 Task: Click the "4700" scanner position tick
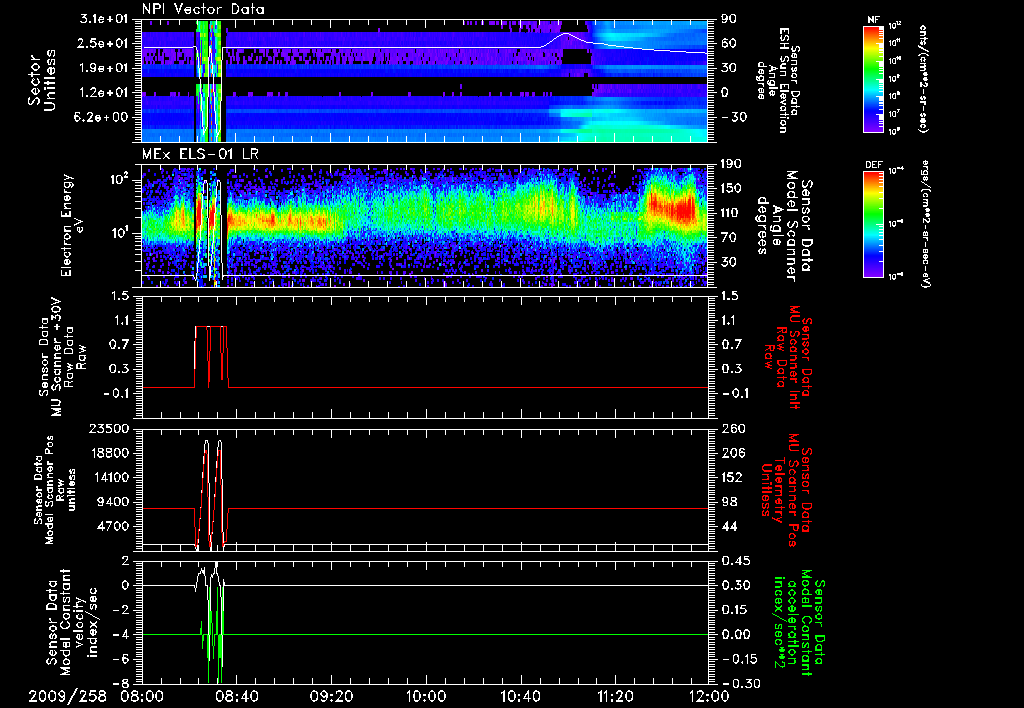(112, 526)
